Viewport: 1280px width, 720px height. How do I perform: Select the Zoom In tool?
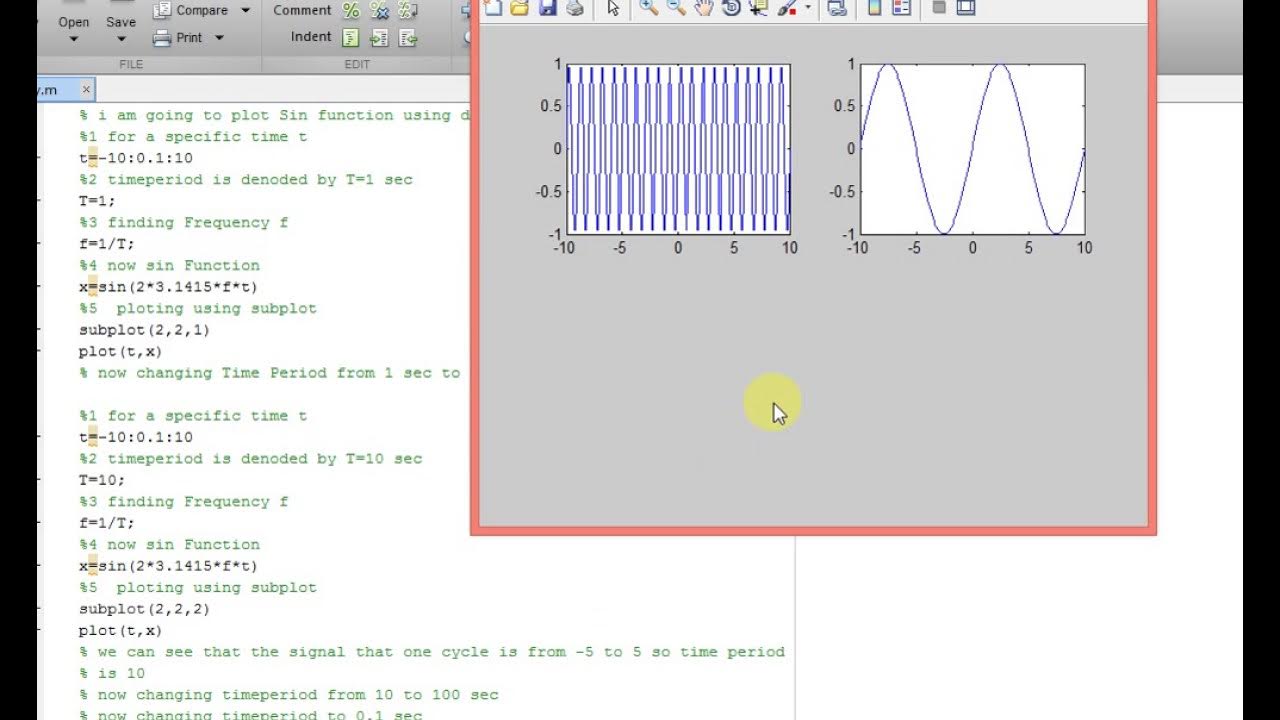coord(648,8)
